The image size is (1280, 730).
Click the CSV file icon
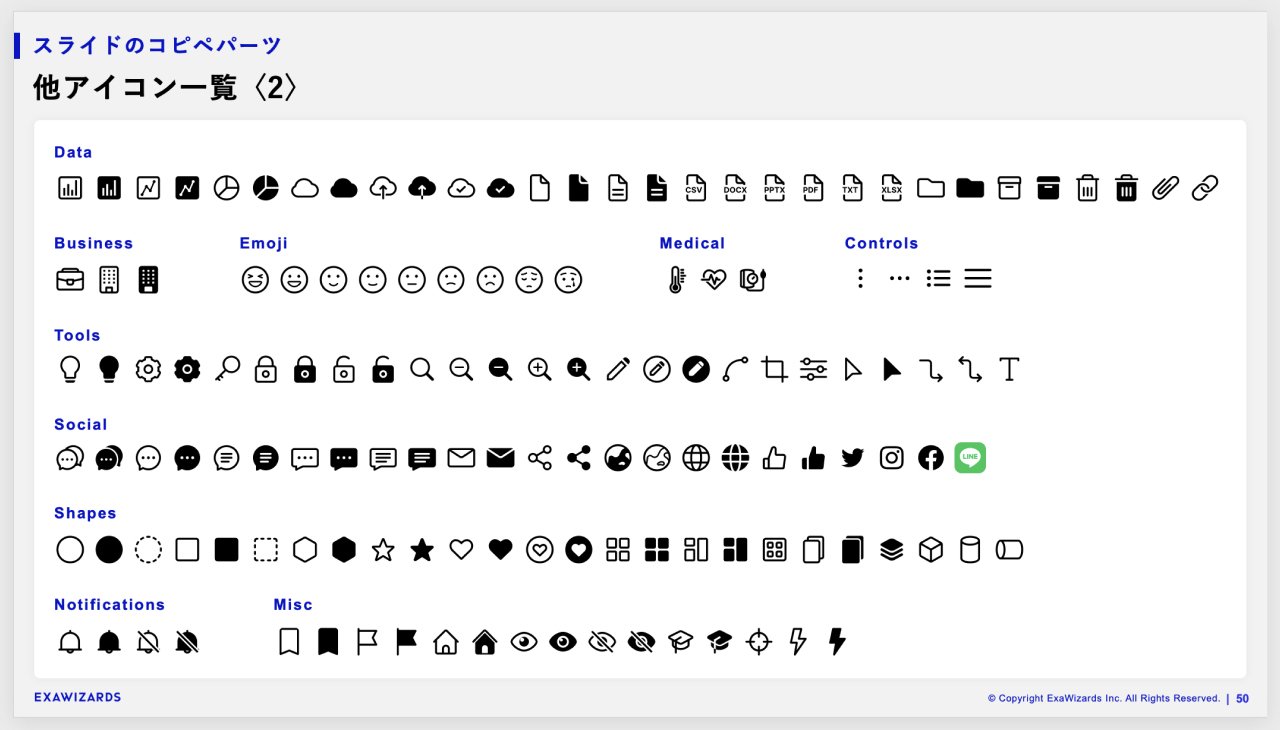coord(695,187)
